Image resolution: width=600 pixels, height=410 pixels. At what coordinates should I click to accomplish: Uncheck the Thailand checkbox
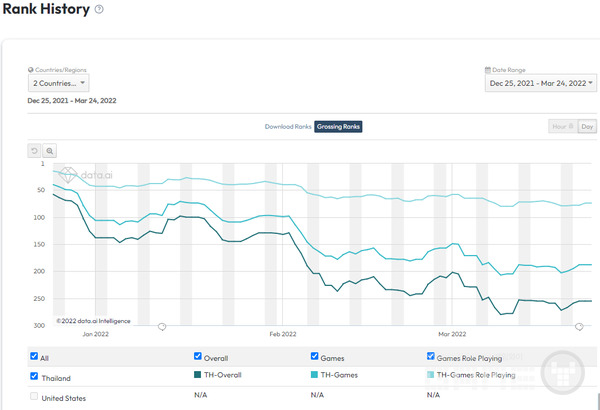coord(35,376)
